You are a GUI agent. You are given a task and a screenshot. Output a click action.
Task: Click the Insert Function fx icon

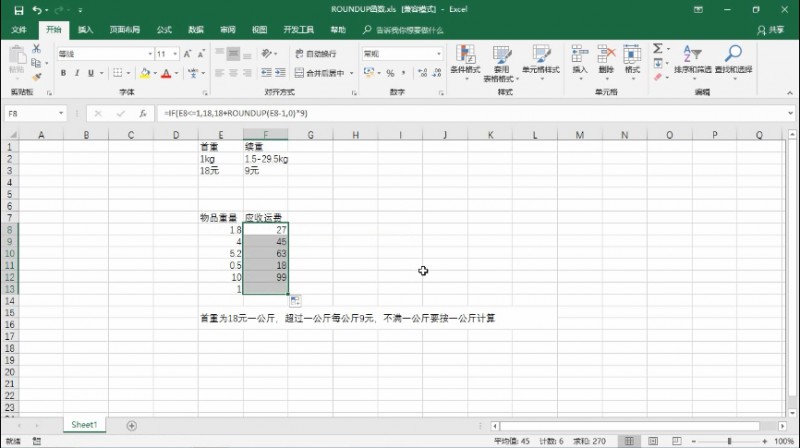pyautogui.click(x=143, y=113)
